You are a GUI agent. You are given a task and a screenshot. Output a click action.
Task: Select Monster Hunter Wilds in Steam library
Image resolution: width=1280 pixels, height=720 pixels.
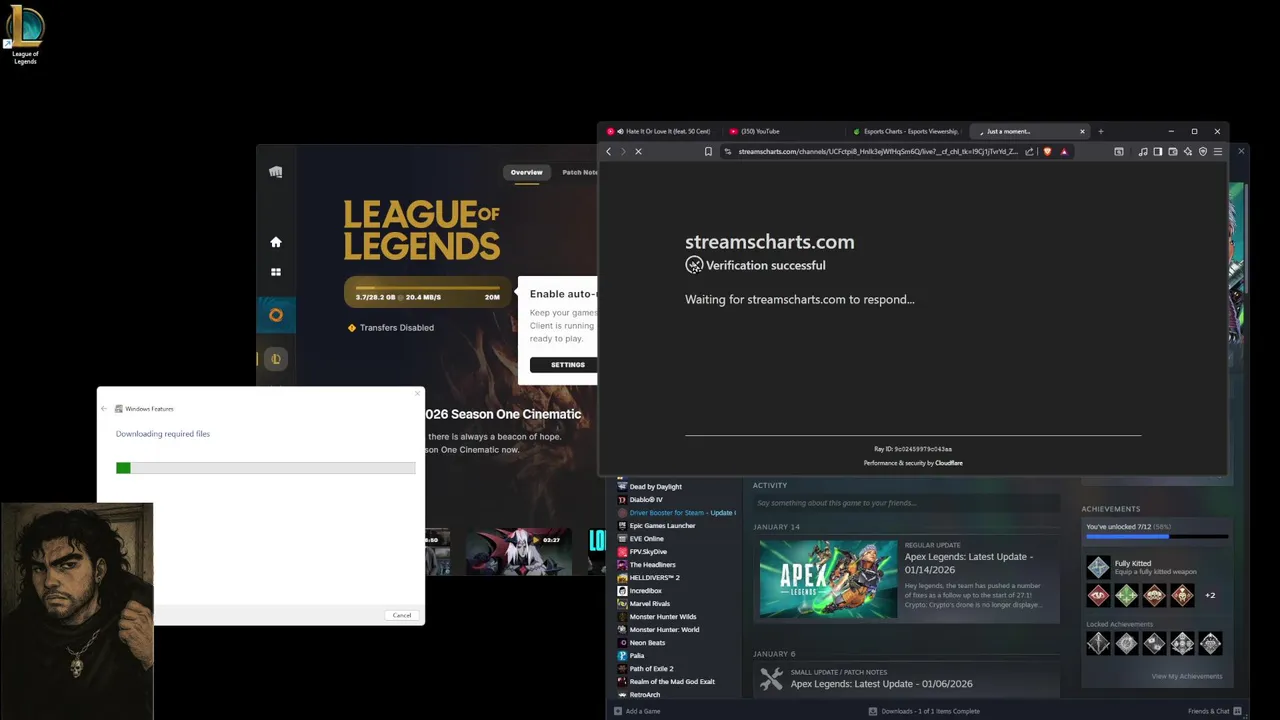[662, 617]
